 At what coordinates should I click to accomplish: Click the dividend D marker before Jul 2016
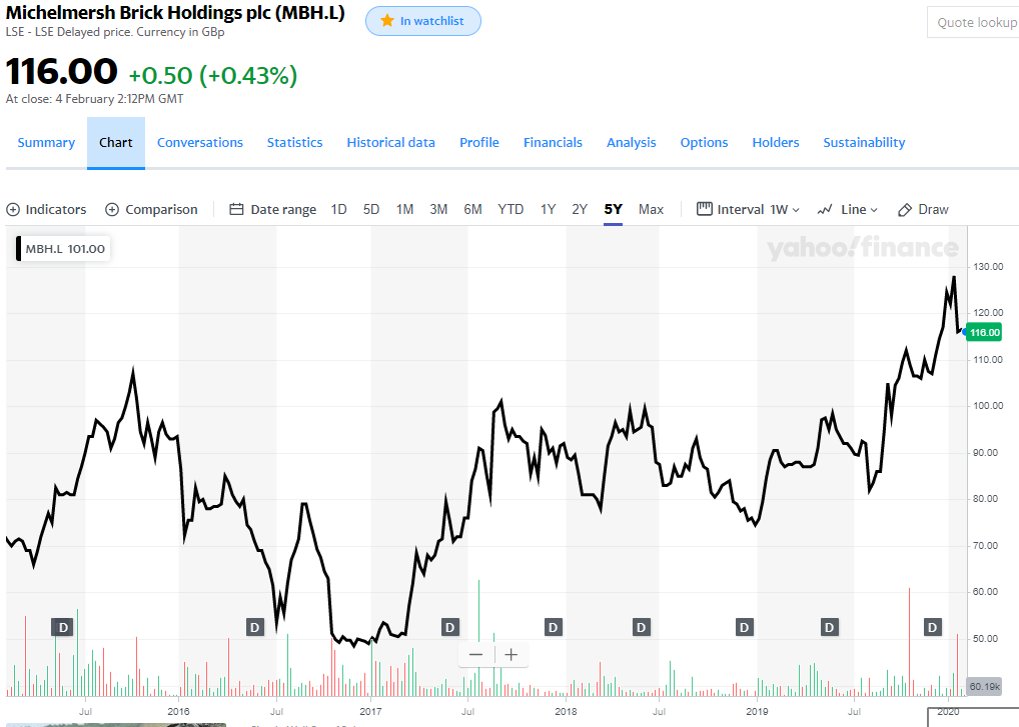255,628
